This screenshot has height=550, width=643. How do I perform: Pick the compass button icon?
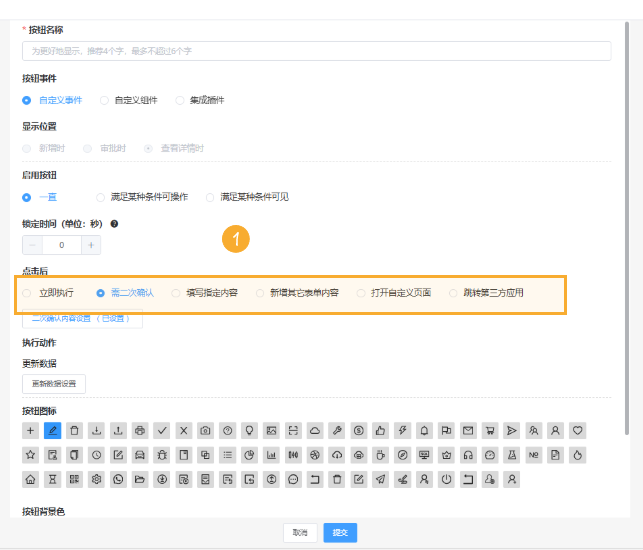[403, 455]
